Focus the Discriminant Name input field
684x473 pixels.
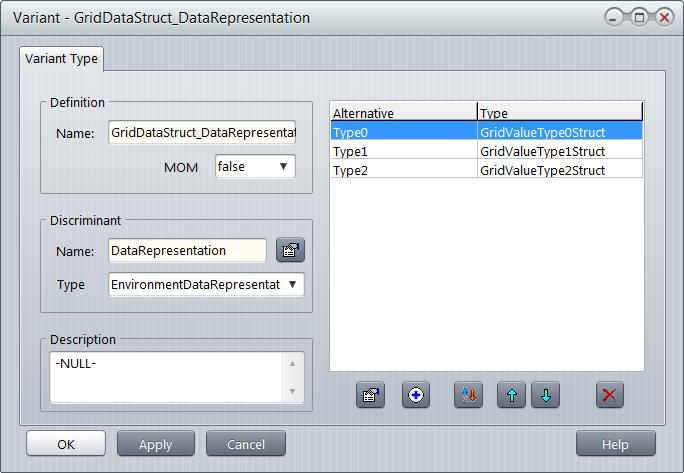click(187, 251)
